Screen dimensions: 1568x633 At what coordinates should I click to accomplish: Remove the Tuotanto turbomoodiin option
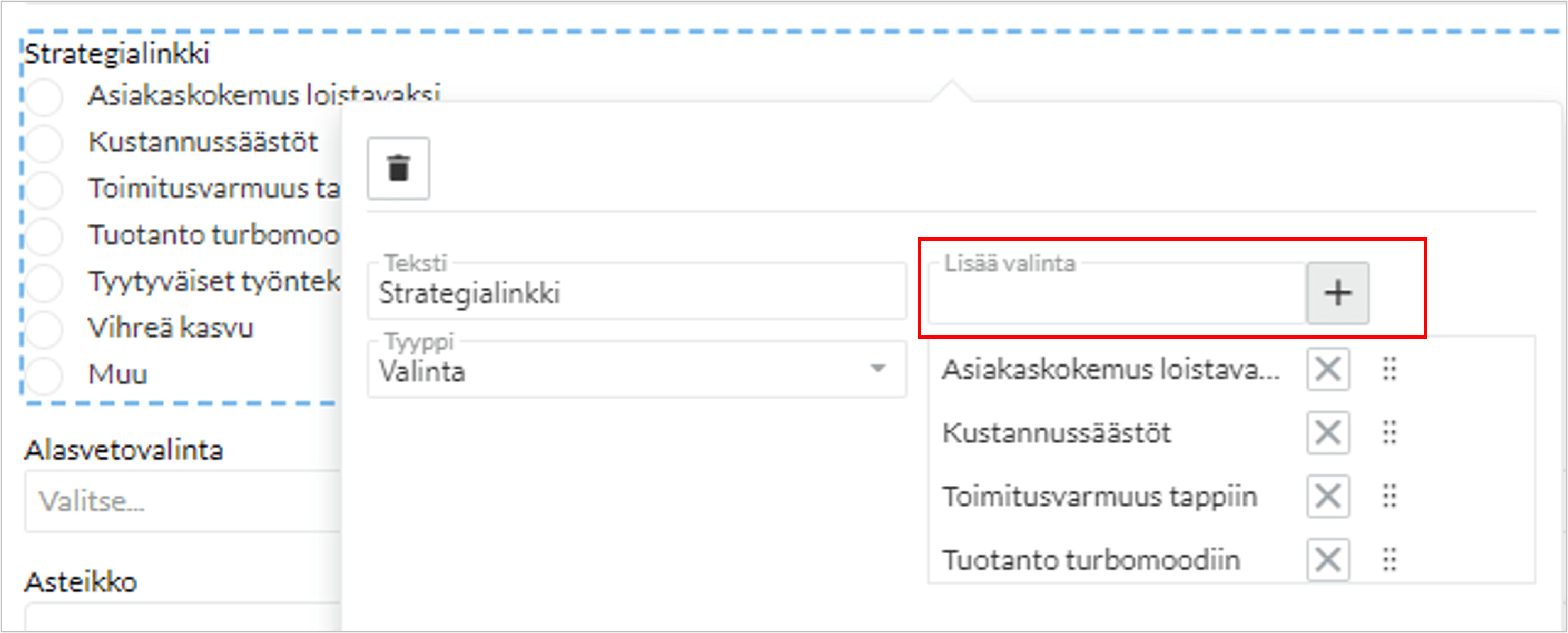point(1328,559)
